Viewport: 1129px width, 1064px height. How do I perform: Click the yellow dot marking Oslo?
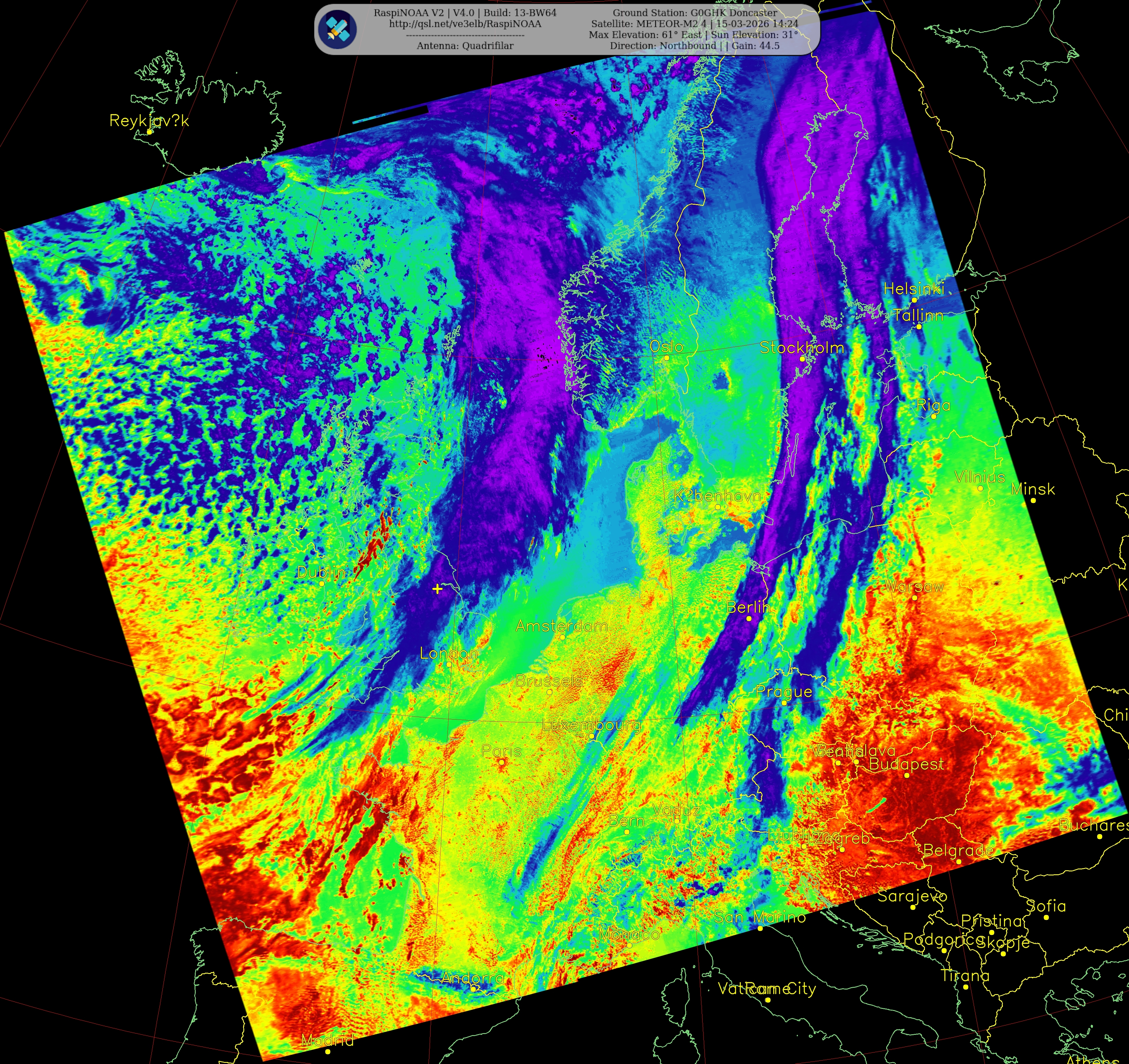click(667, 358)
